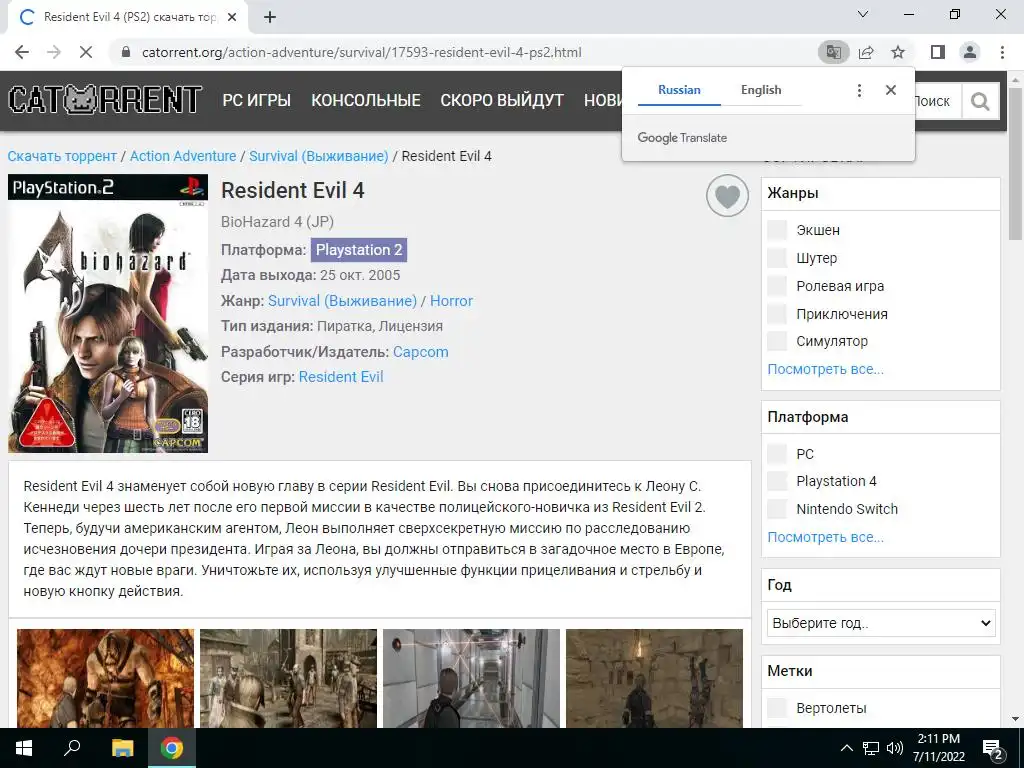Open the tab search chevron
Image resolution: width=1024 pixels, height=768 pixels.
863,14
